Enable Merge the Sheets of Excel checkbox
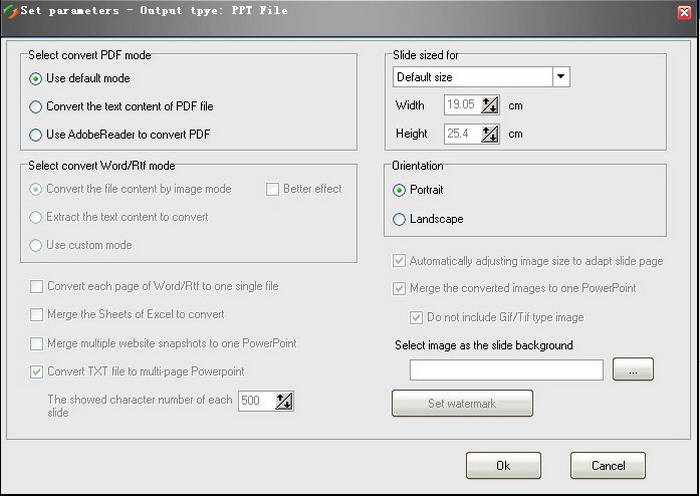The width and height of the screenshot is (700, 496). click(x=37, y=315)
